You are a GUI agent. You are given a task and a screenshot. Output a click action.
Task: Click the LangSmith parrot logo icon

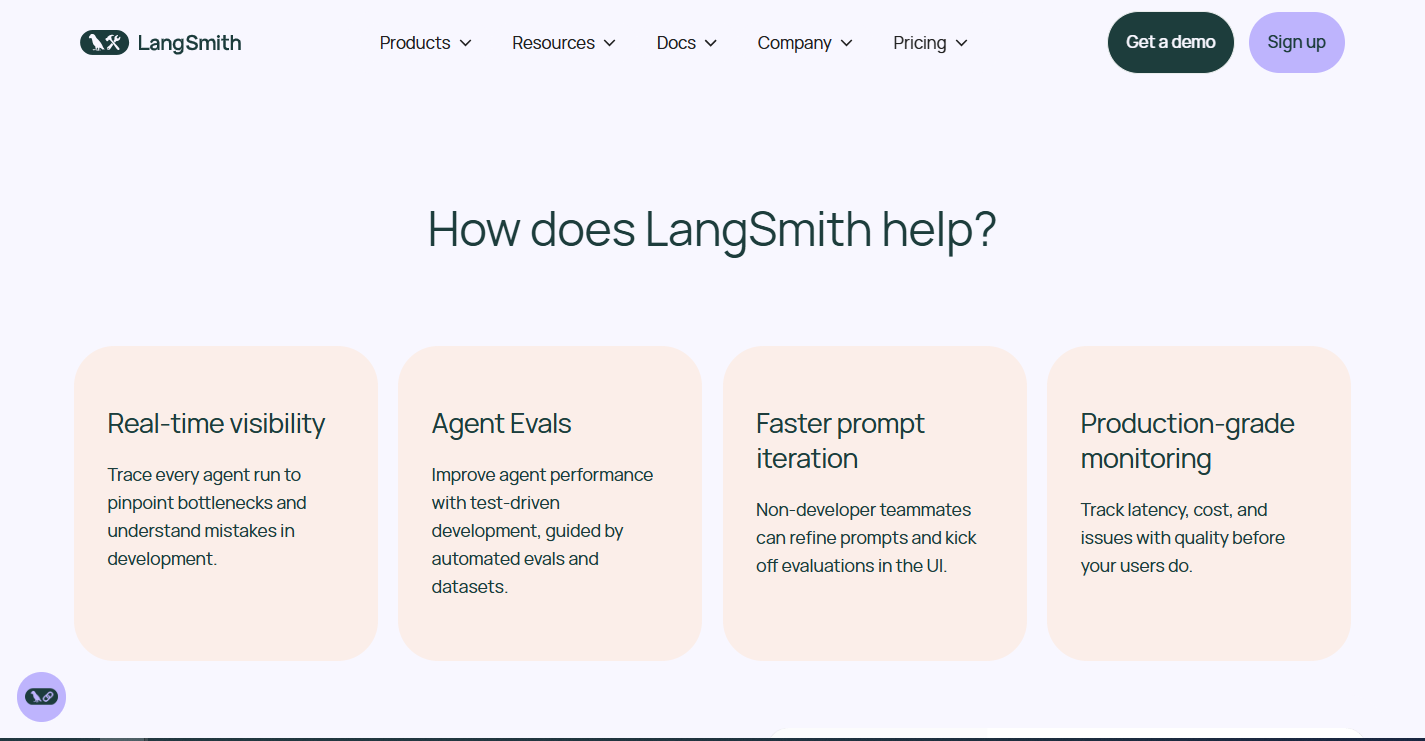click(104, 43)
